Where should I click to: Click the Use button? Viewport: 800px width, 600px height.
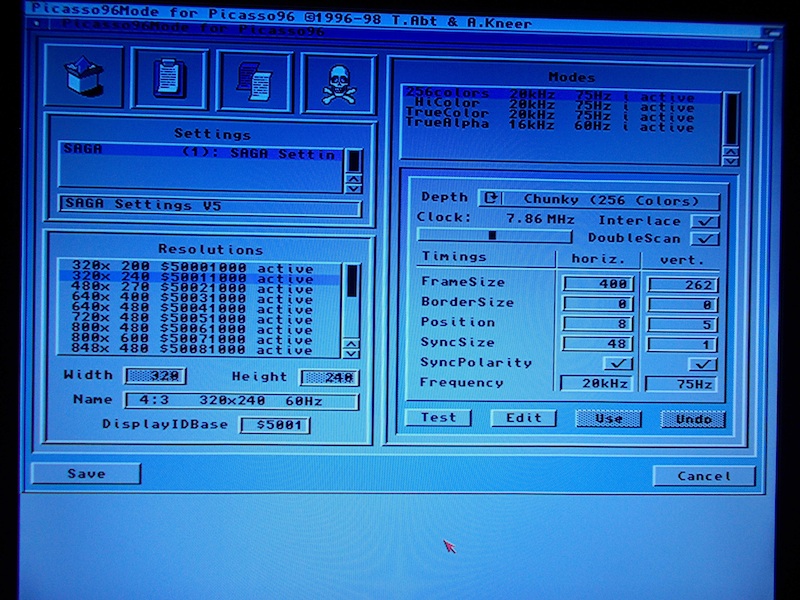pos(608,419)
